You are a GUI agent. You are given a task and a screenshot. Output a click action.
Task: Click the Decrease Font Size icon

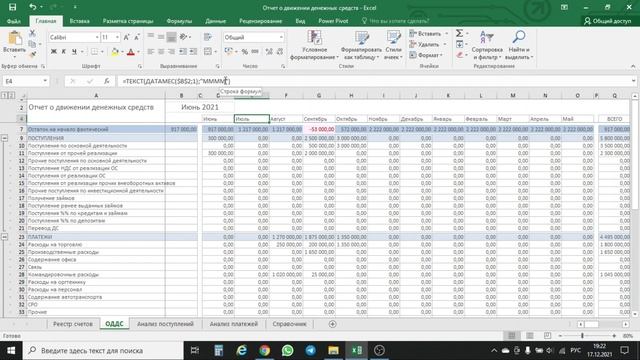click(x=137, y=37)
